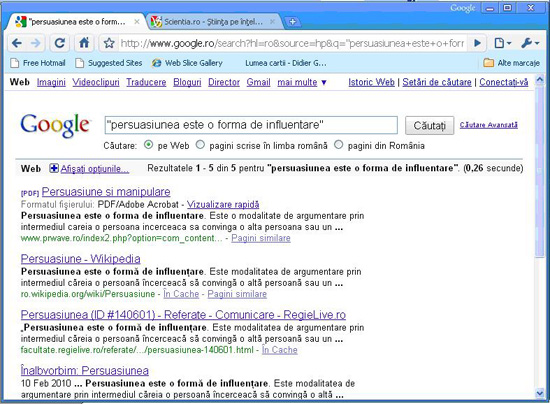
Task: Open Director link
Action: tap(224, 82)
